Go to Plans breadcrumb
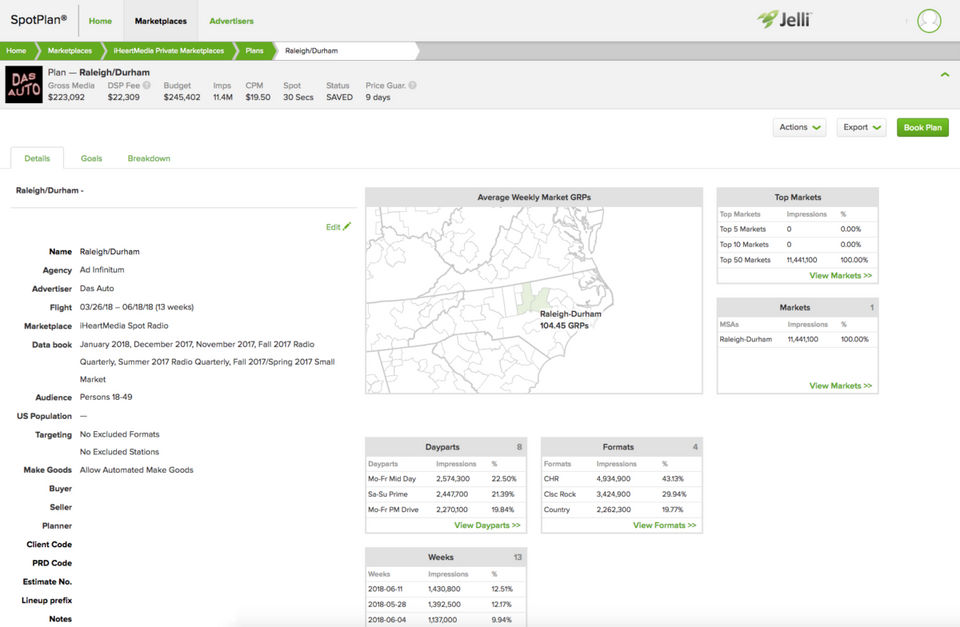This screenshot has height=627, width=960. point(254,51)
